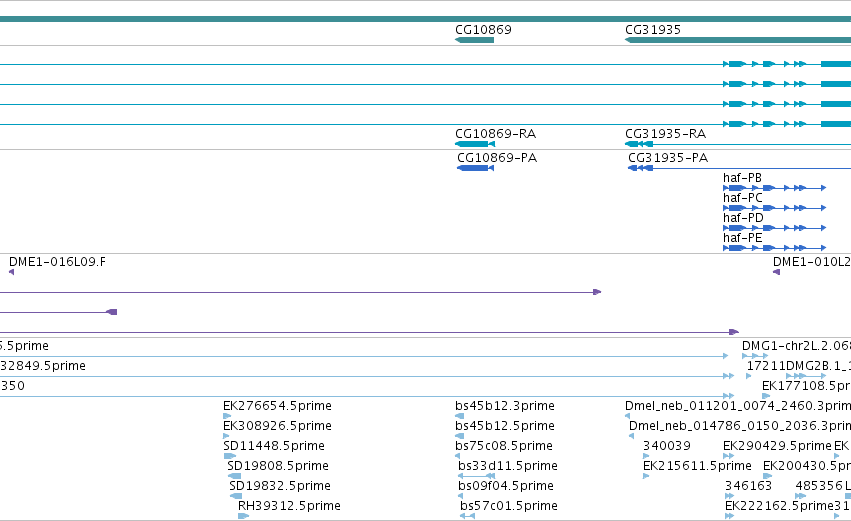Select the bs57c01.5prime EST label

coord(509,506)
